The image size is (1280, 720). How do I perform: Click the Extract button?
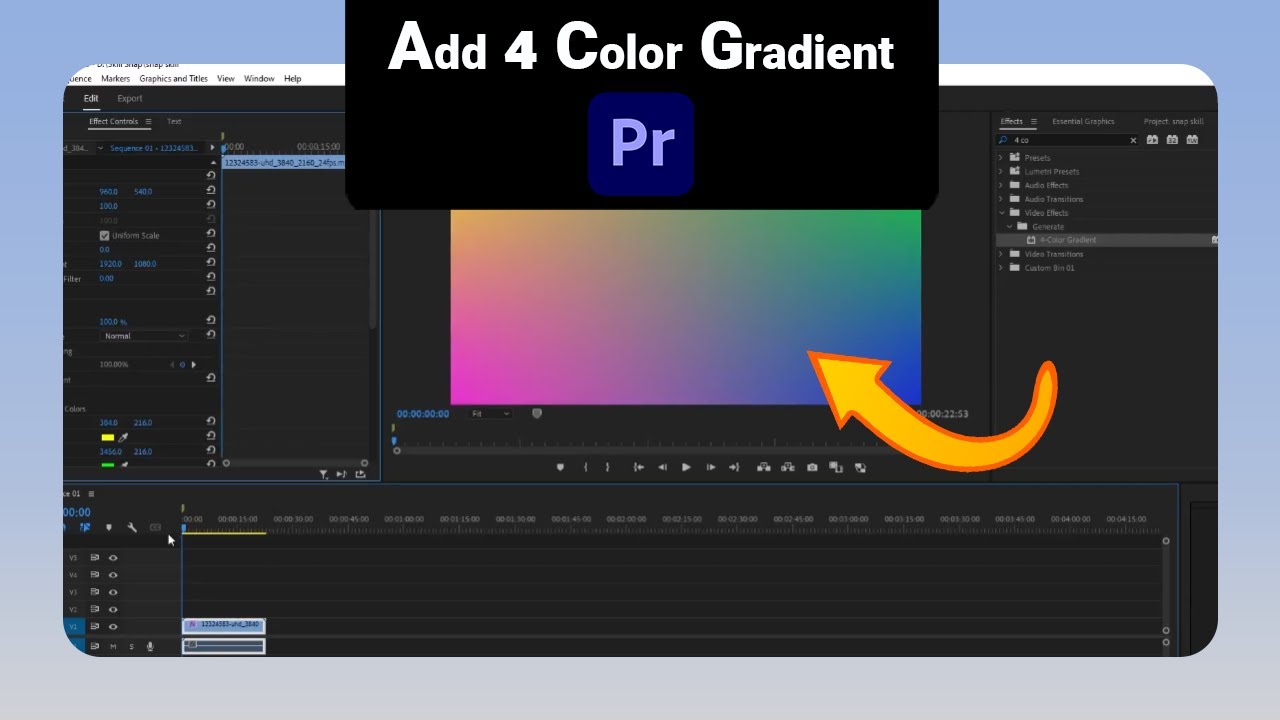pos(787,467)
